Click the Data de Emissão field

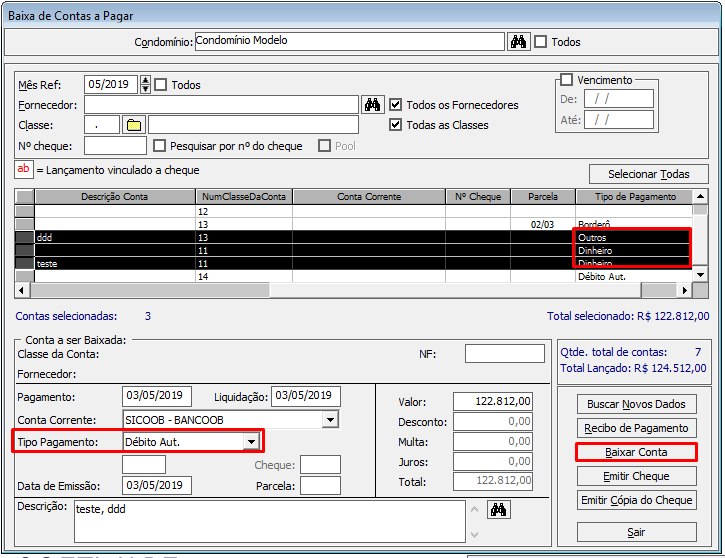point(157,485)
